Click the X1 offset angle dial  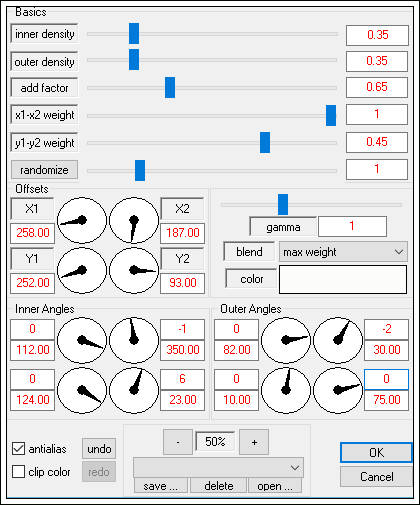point(82,220)
